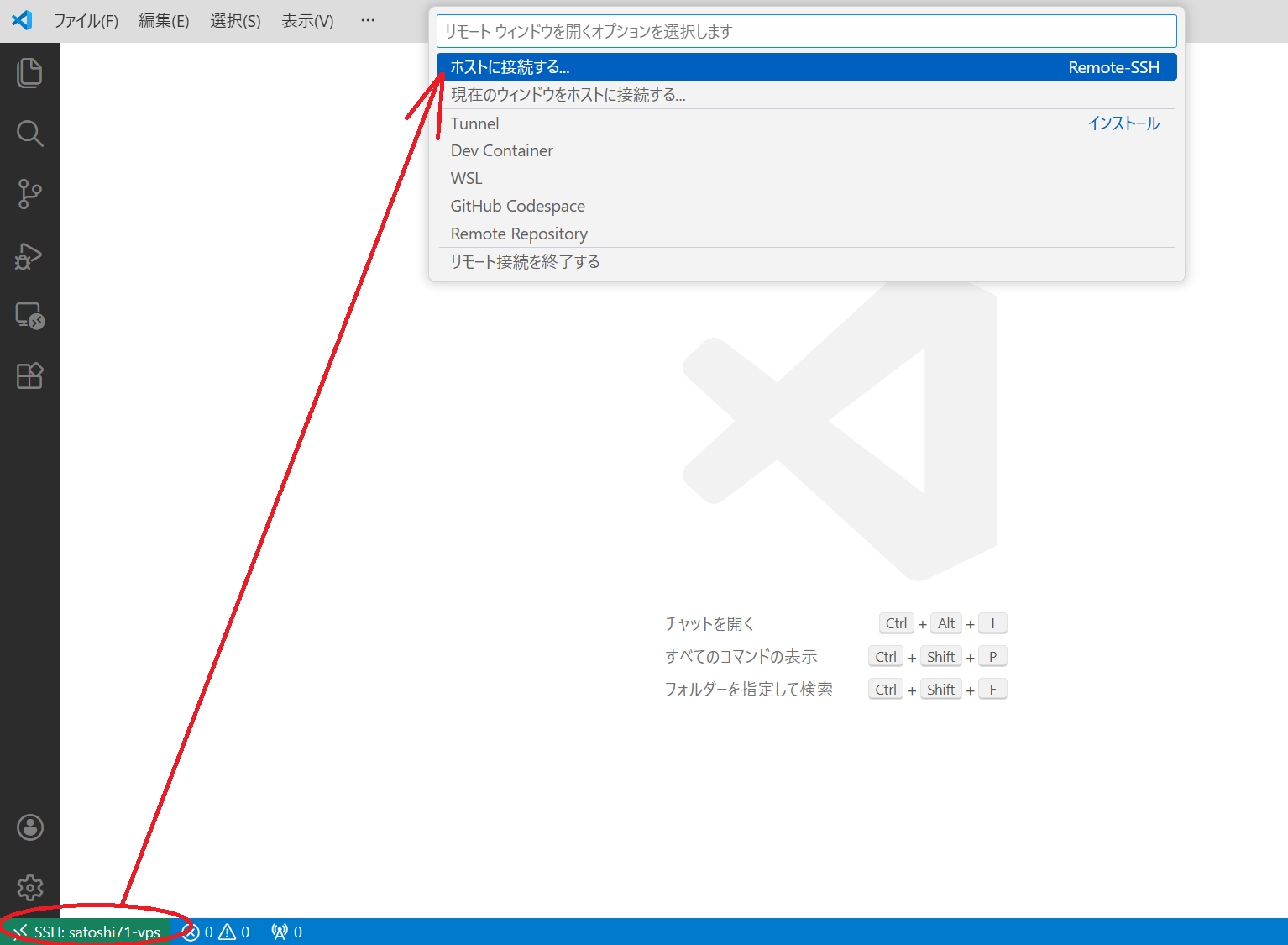The width and height of the screenshot is (1288, 945).
Task: Open the Explorer view in the activity bar
Action: [x=30, y=73]
